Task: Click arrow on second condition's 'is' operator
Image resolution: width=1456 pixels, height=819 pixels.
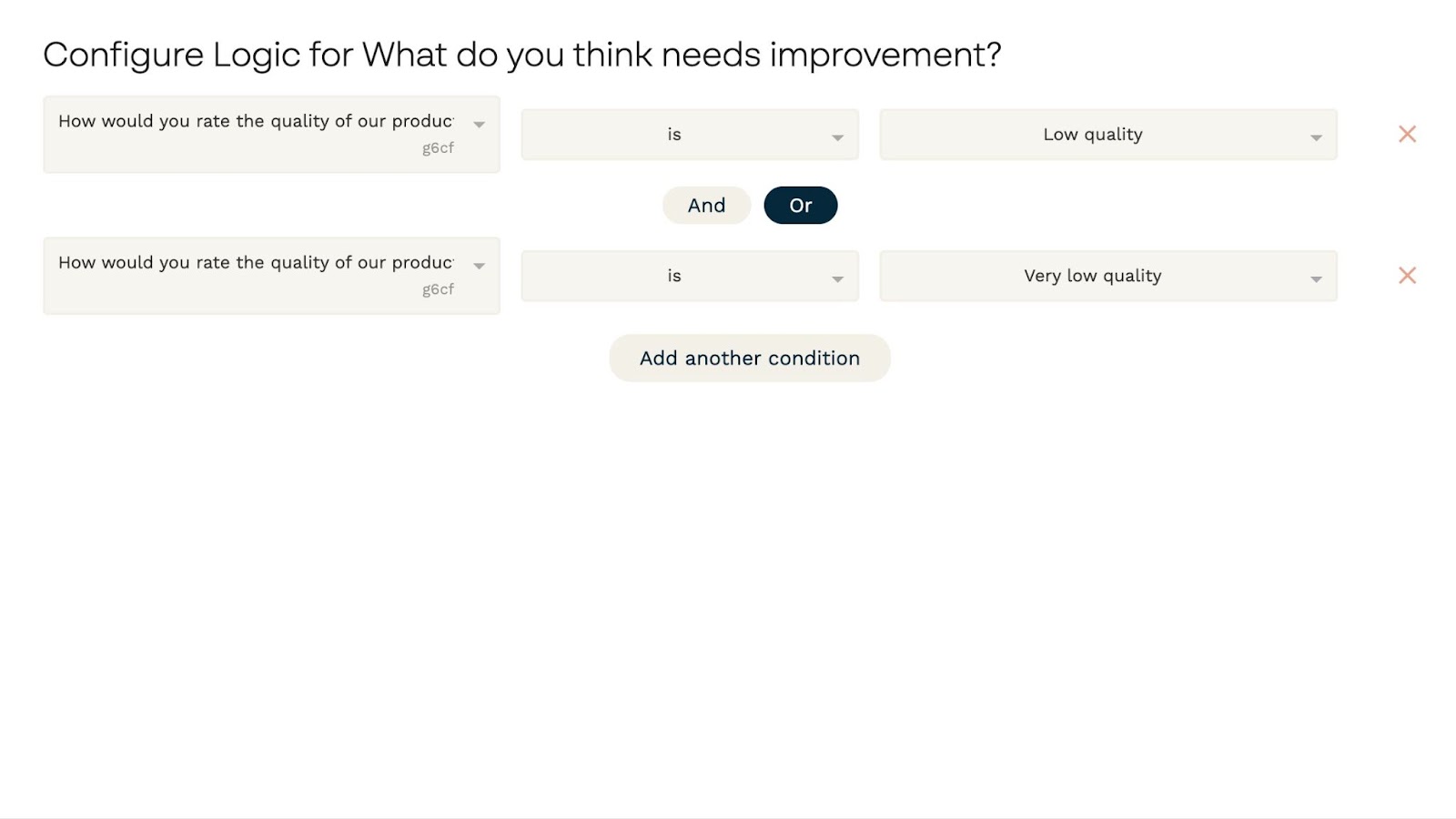Action: coord(837,278)
